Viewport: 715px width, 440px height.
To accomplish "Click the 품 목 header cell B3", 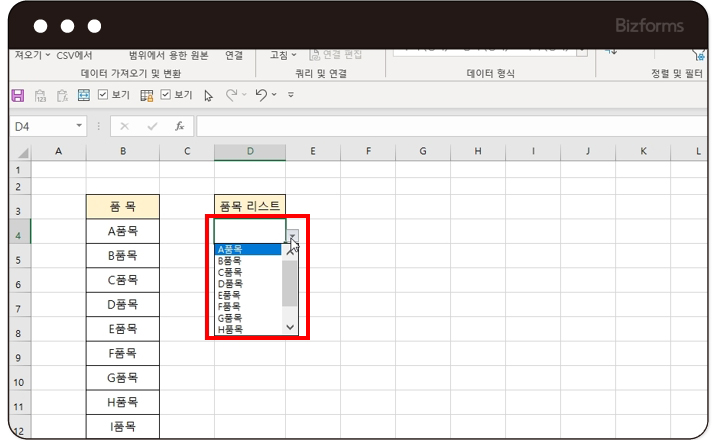I will tap(123, 207).
